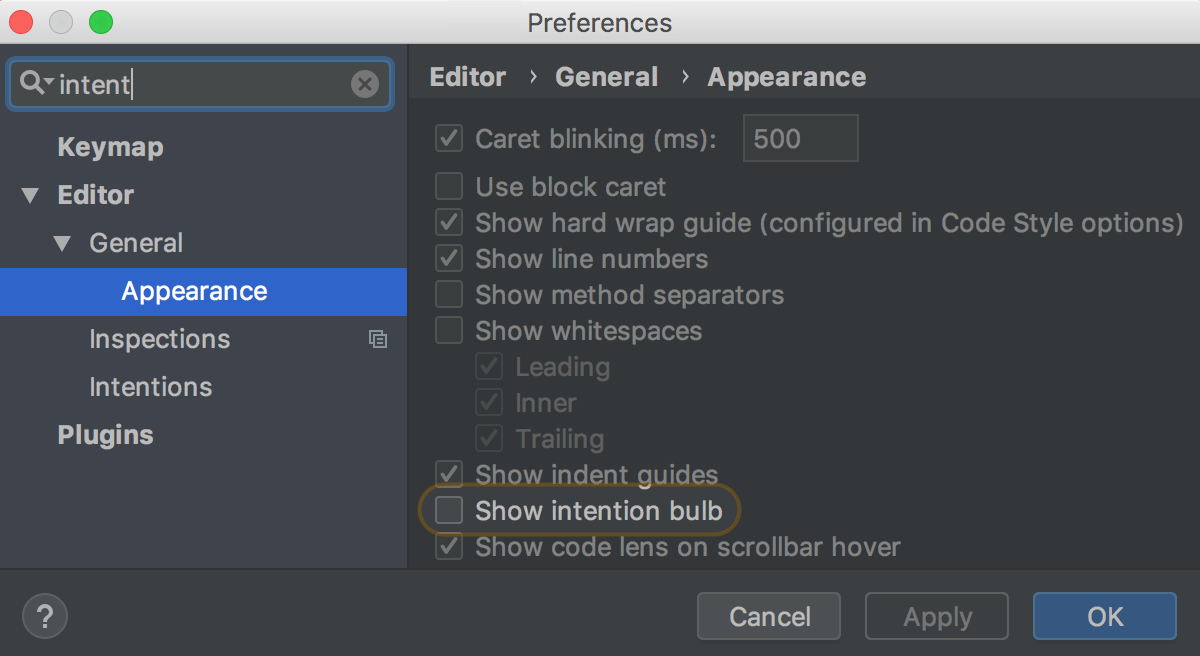Screen dimensions: 1200x656
Task: Open Intentions settings in sidebar
Action: (150, 387)
